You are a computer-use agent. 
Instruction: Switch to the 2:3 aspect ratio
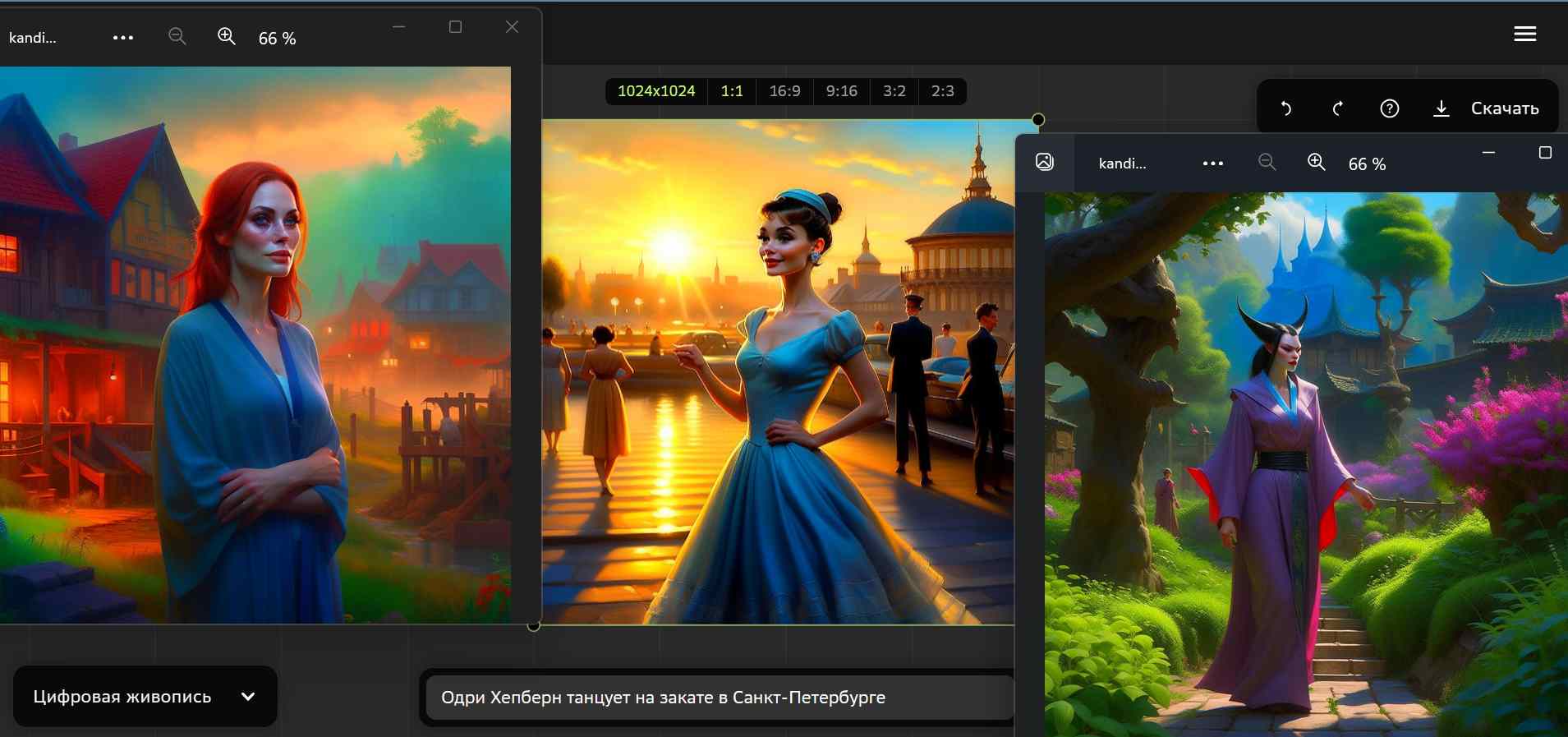(x=942, y=91)
